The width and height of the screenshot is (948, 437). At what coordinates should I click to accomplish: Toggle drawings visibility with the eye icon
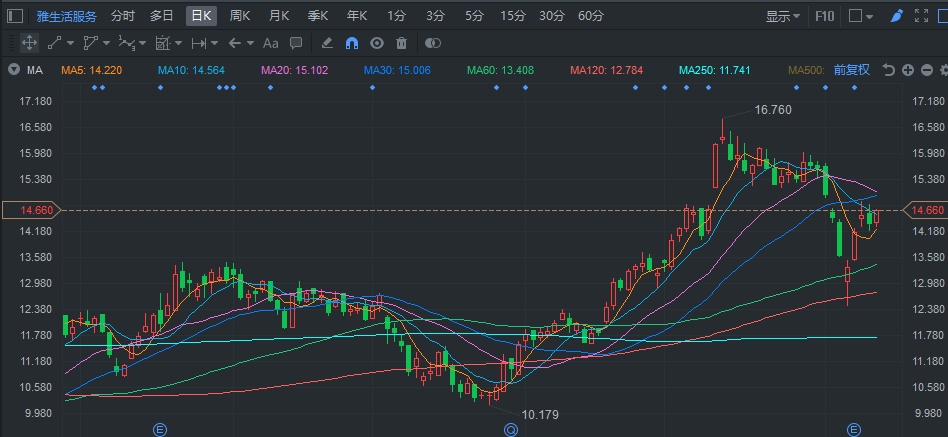pyautogui.click(x=377, y=43)
